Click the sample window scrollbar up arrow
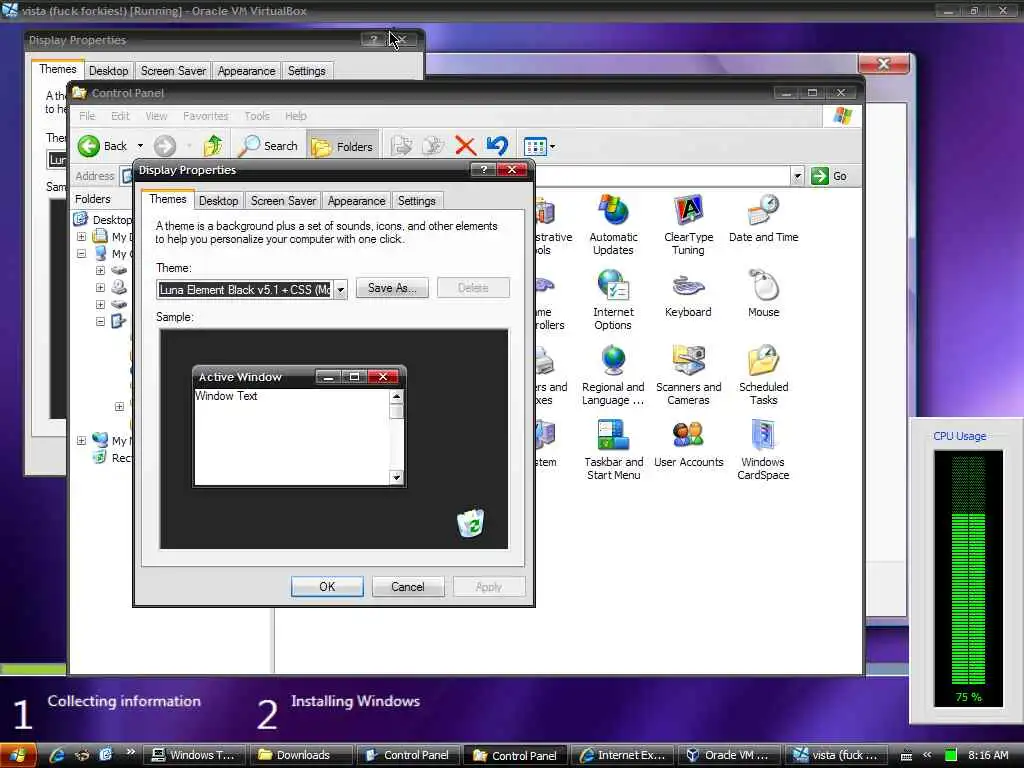1024x768 pixels. (x=396, y=396)
